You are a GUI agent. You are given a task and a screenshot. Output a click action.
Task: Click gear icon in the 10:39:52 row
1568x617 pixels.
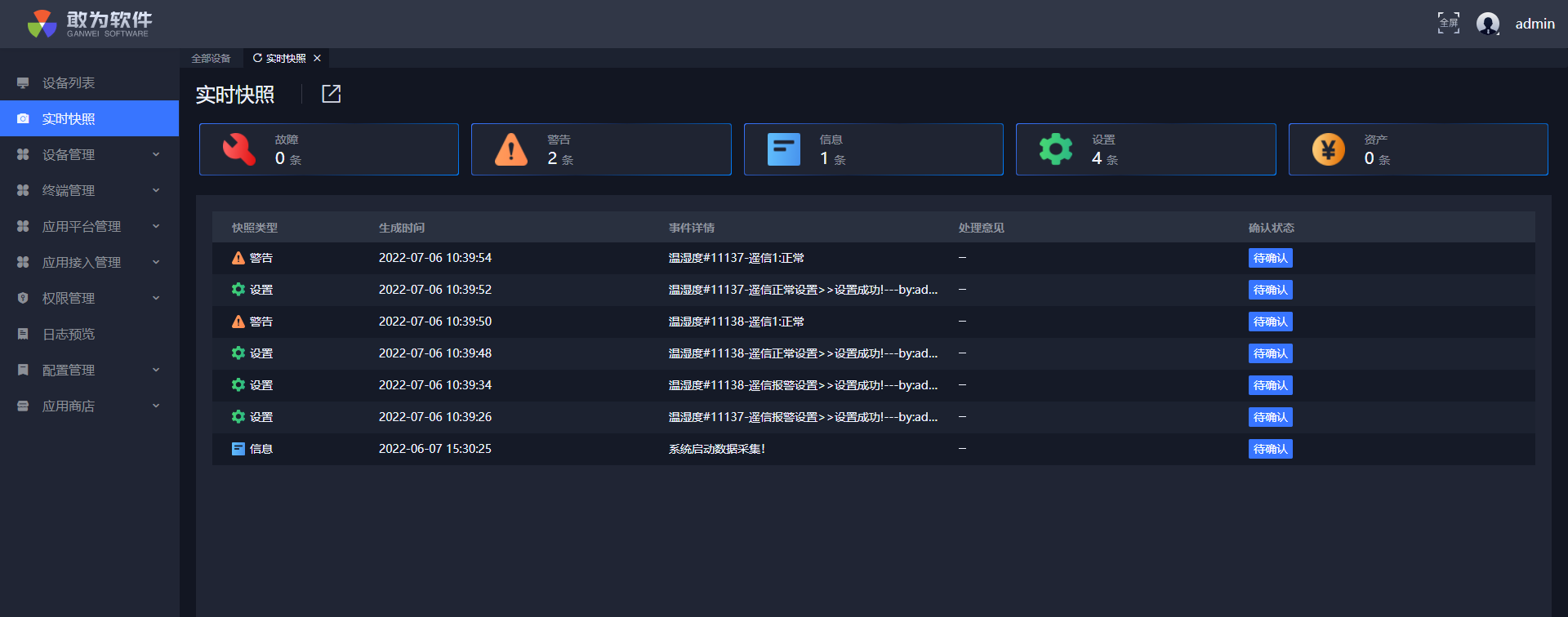tap(238, 289)
